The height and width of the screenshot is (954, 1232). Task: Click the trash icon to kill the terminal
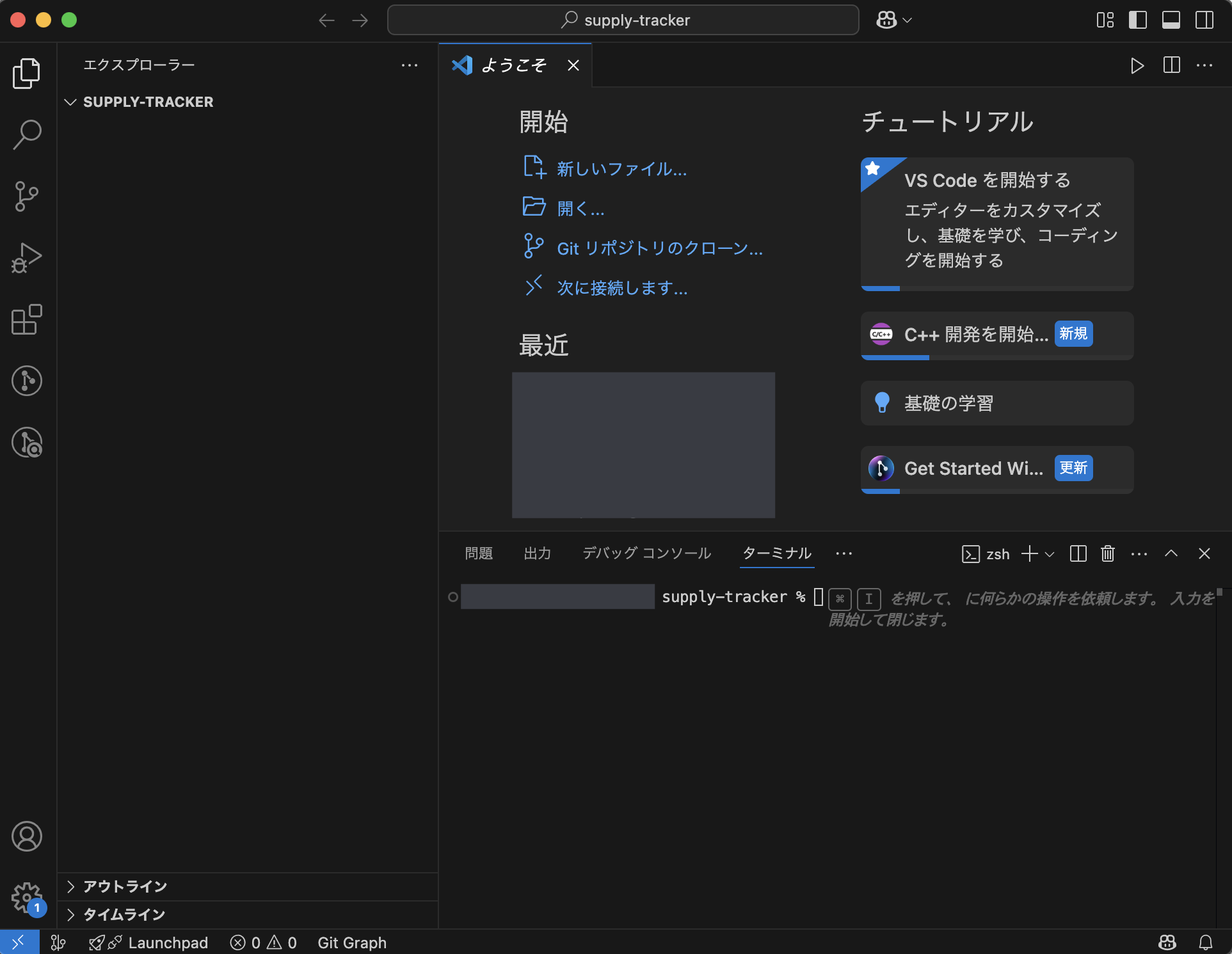1107,553
